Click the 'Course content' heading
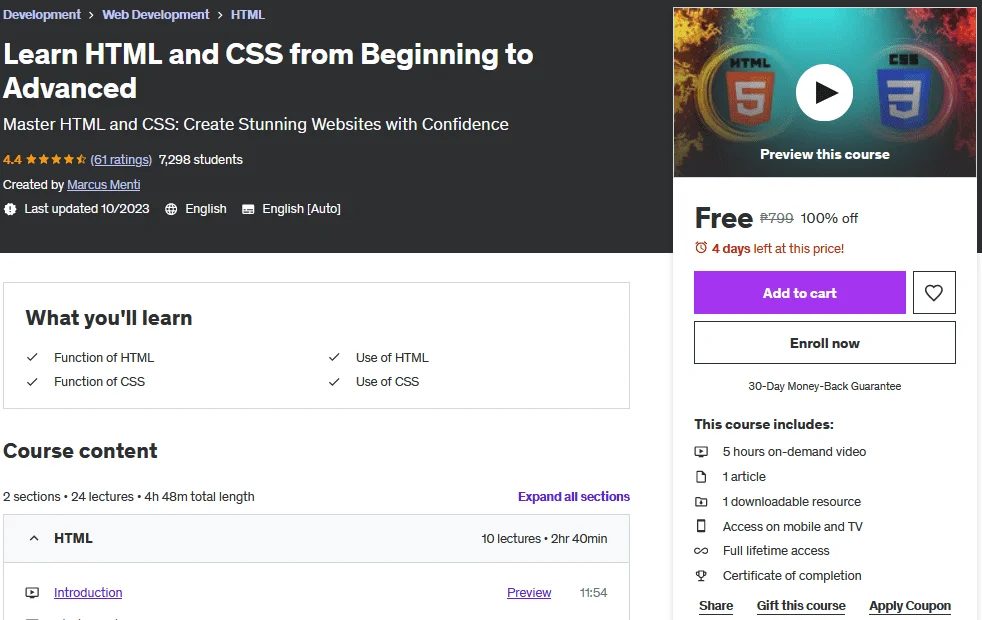The width and height of the screenshot is (982, 620). pyautogui.click(x=80, y=451)
